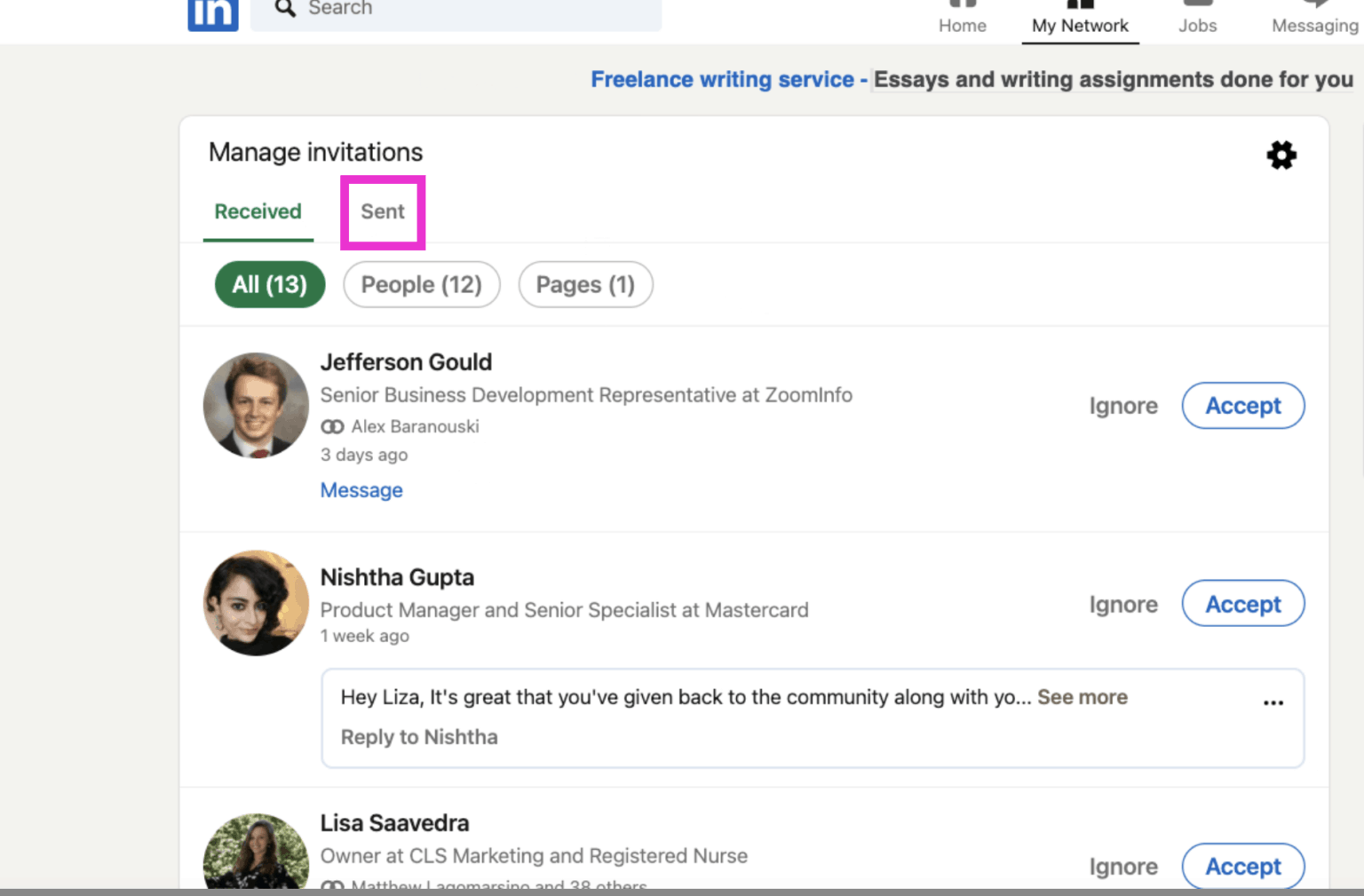Open Message for Jefferson Gould
1364x896 pixels.
point(361,489)
